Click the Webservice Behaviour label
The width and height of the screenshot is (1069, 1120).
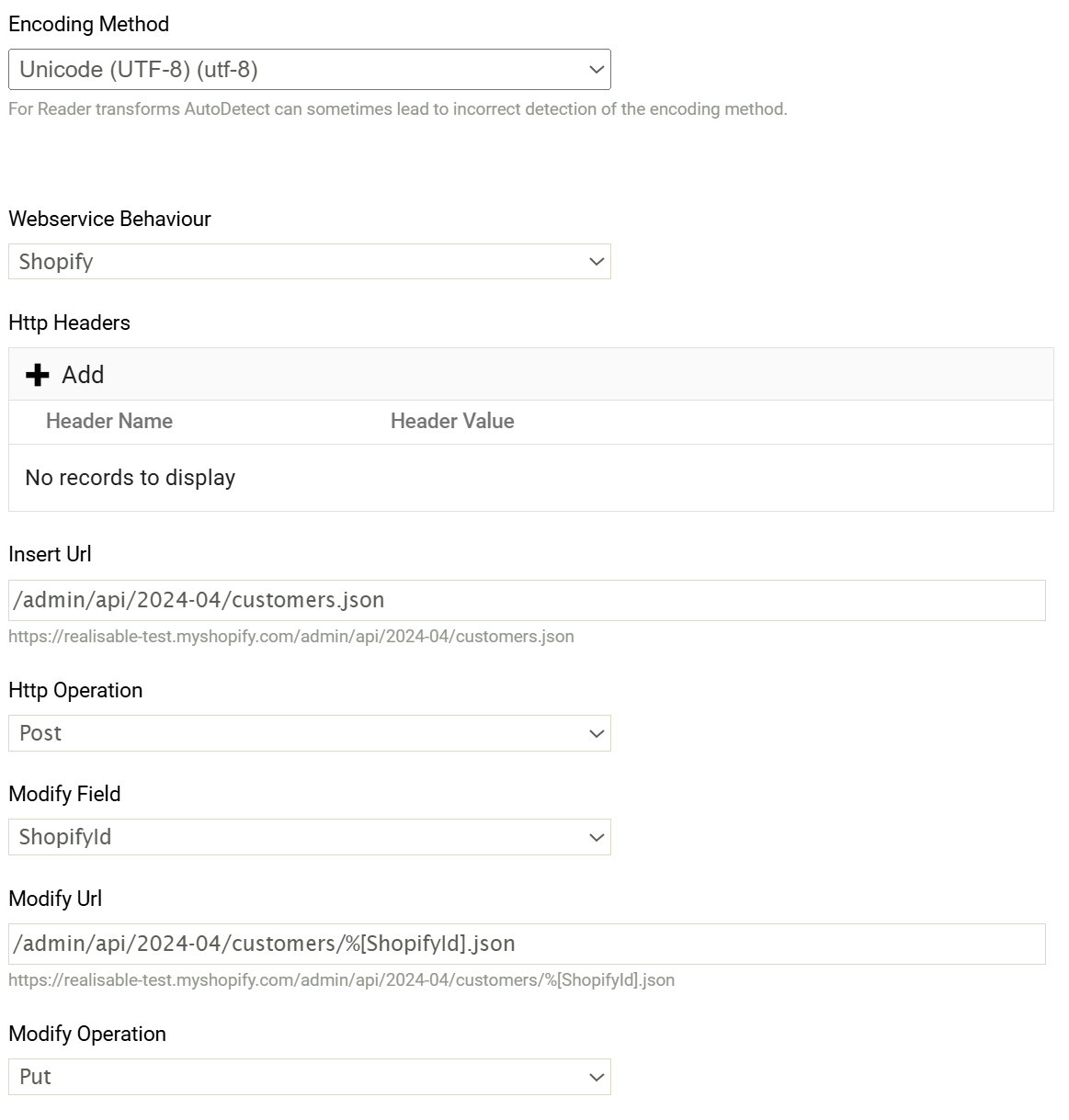pyautogui.click(x=109, y=219)
